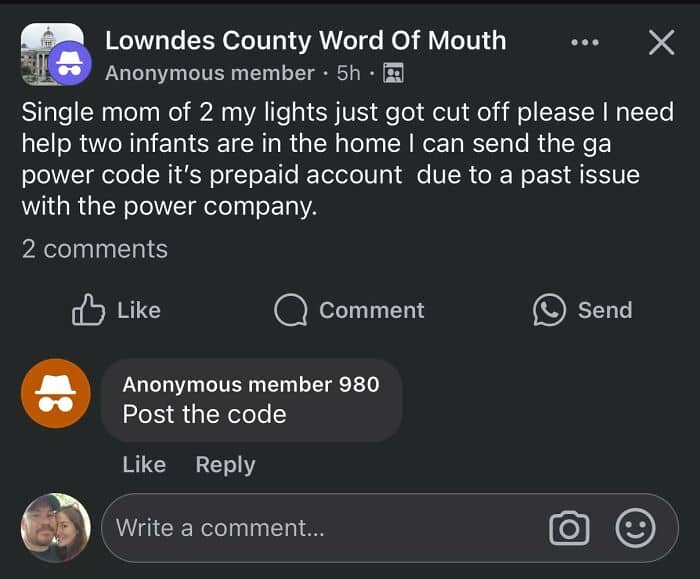
Task: Open the emoji picker smiley icon
Action: tap(635, 528)
